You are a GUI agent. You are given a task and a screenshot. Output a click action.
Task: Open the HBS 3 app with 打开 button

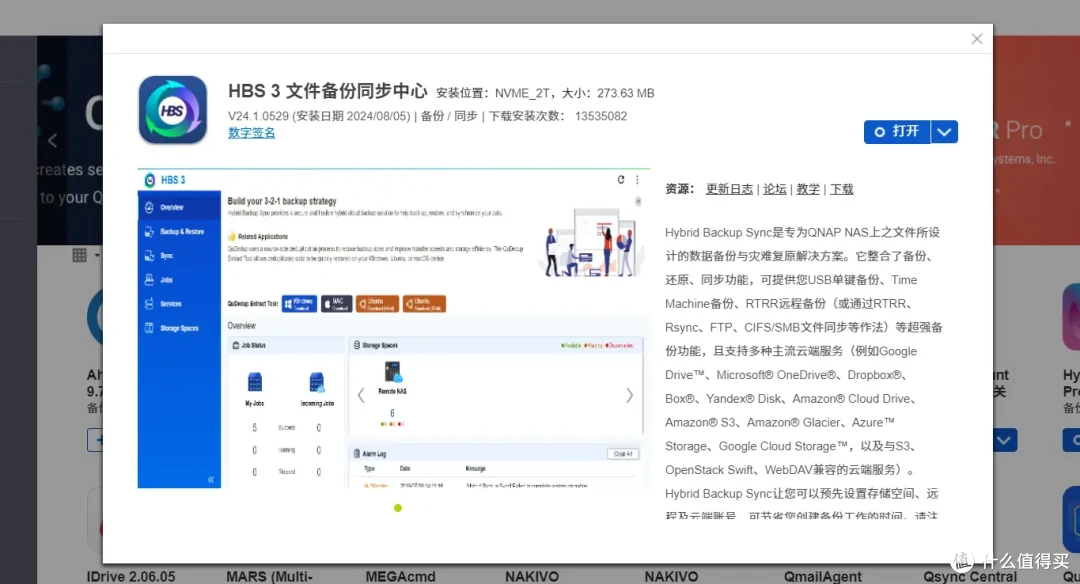(x=897, y=132)
